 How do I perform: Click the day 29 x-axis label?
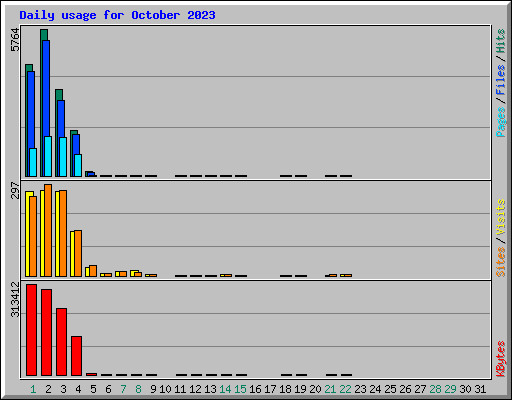coord(450,389)
